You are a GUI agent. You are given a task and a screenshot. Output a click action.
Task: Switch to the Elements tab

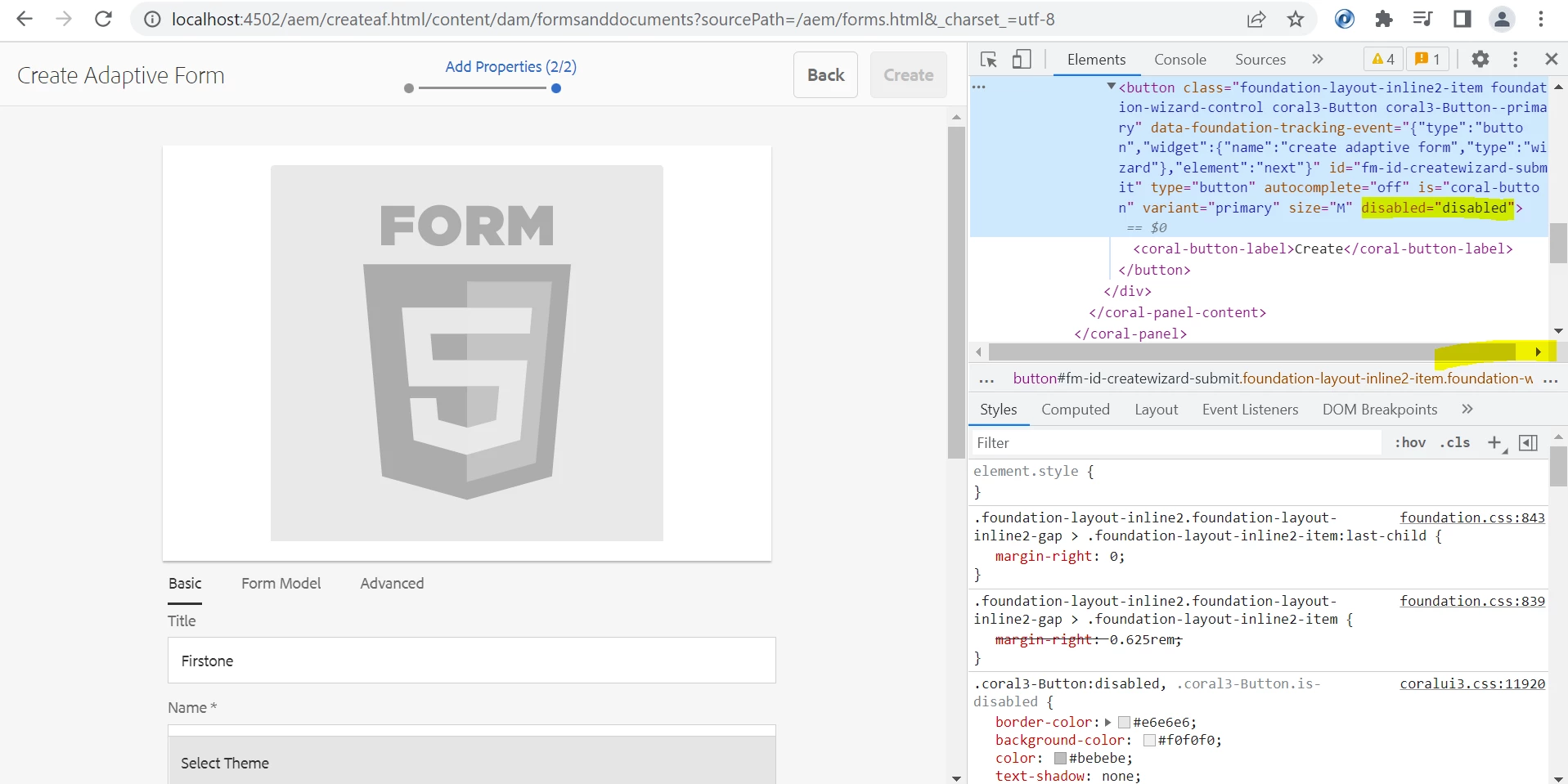1096,59
